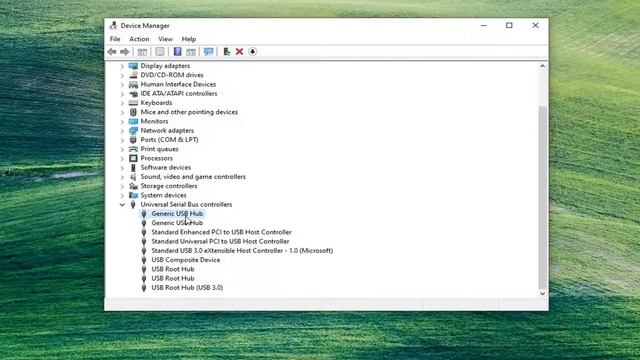Open the Properties toolbar icon
The height and width of the screenshot is (360, 640).
pos(160,52)
